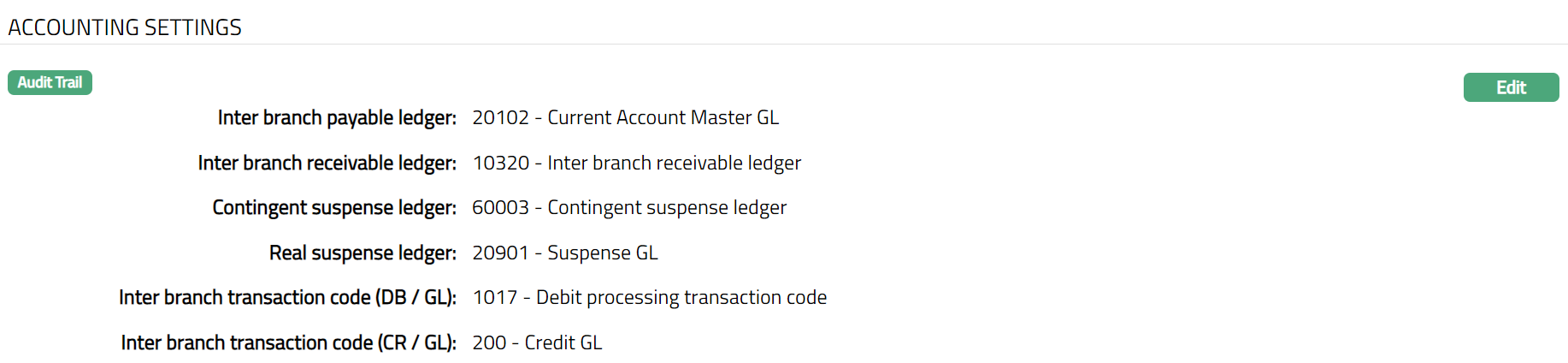Click the Suspense GL name

602,253
